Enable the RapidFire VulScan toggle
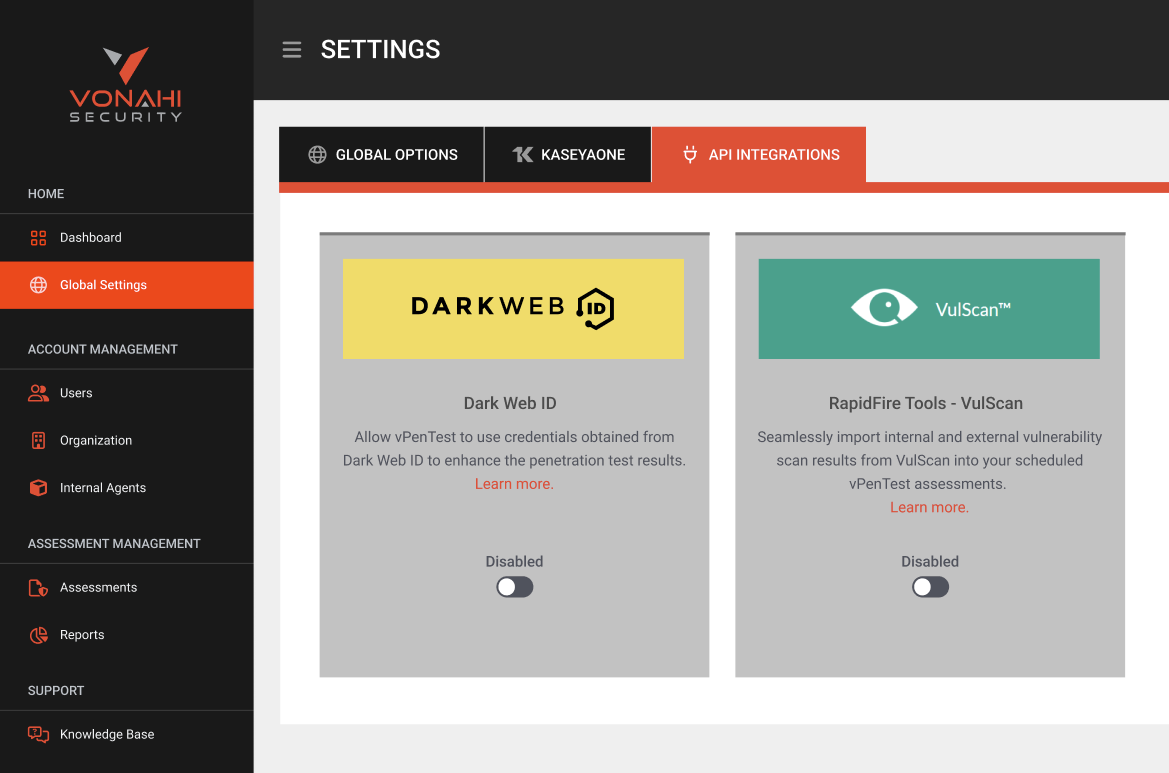Screen dimensions: 1169x773 pos(930,587)
